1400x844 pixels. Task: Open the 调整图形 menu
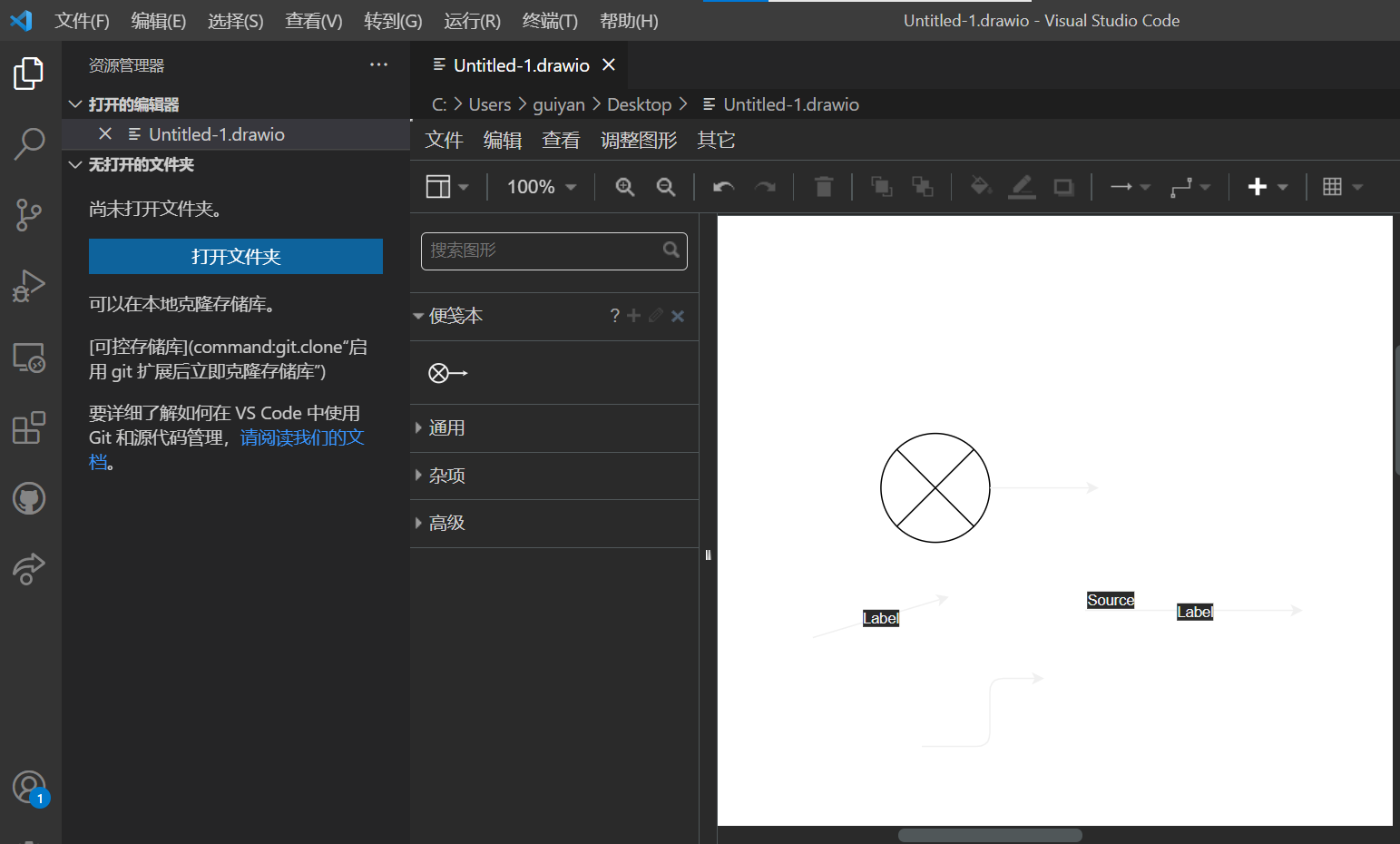click(x=639, y=140)
